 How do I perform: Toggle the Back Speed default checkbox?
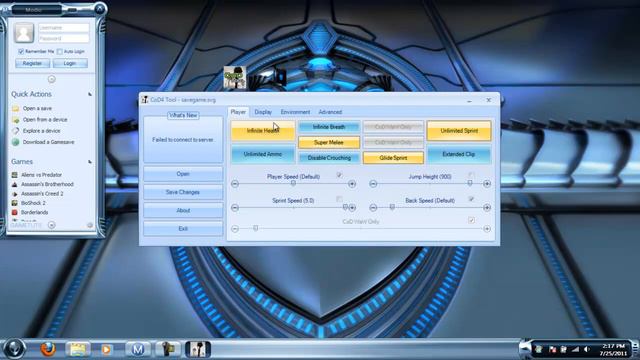point(471,199)
